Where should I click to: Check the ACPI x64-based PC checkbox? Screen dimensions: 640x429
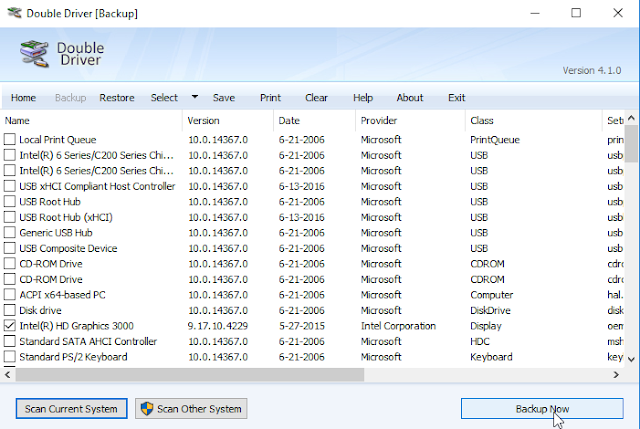tap(9, 295)
